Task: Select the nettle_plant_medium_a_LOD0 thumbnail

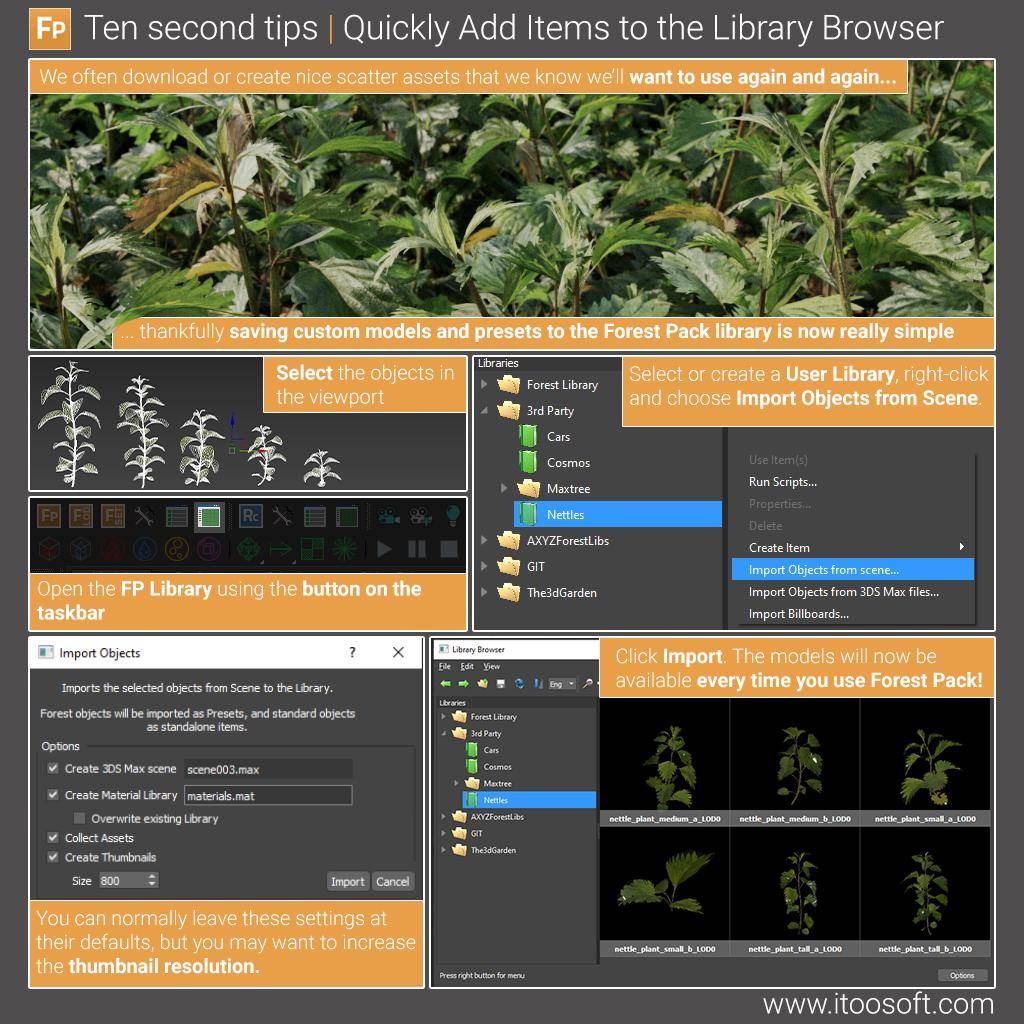Action: pos(665,763)
